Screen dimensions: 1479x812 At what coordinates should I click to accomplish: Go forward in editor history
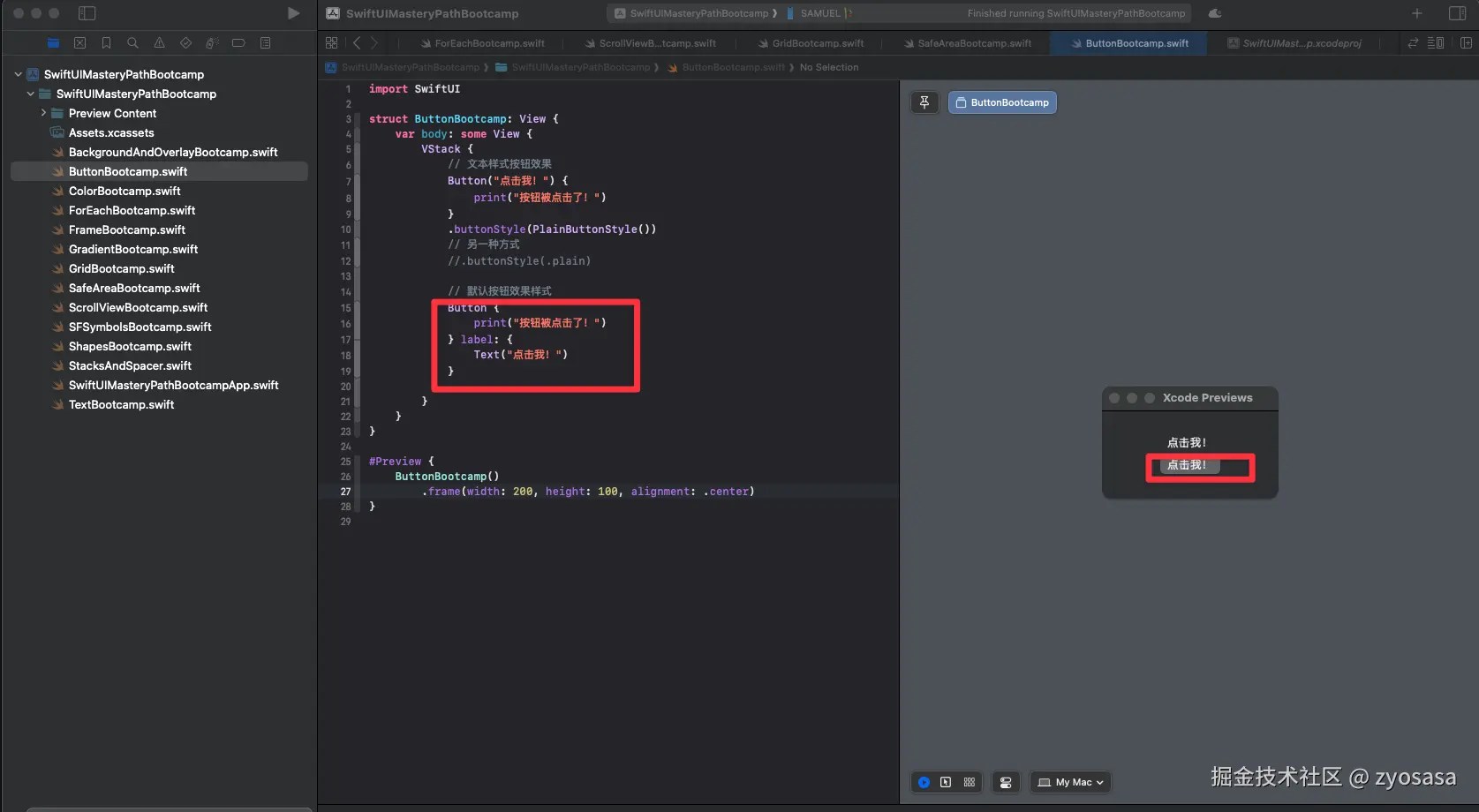click(x=374, y=42)
